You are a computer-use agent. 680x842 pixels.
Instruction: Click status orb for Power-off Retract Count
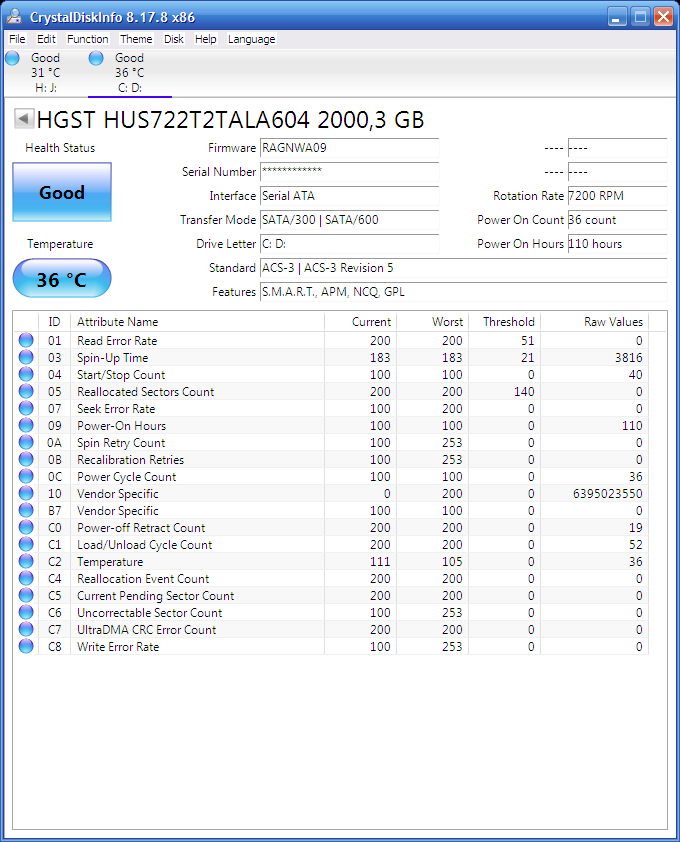26,527
